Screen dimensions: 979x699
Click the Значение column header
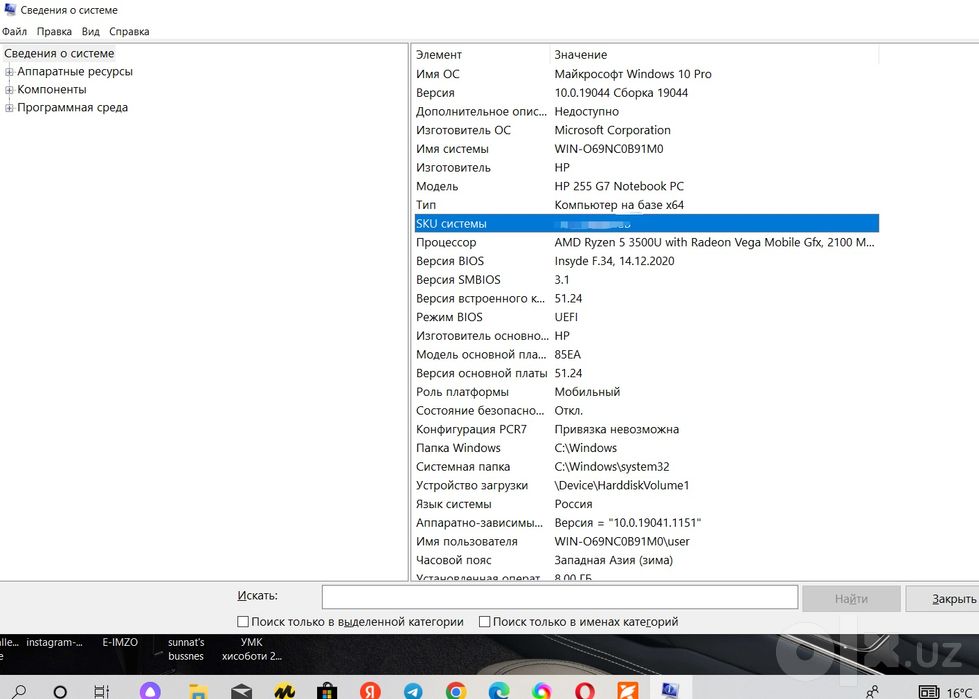(x=714, y=55)
